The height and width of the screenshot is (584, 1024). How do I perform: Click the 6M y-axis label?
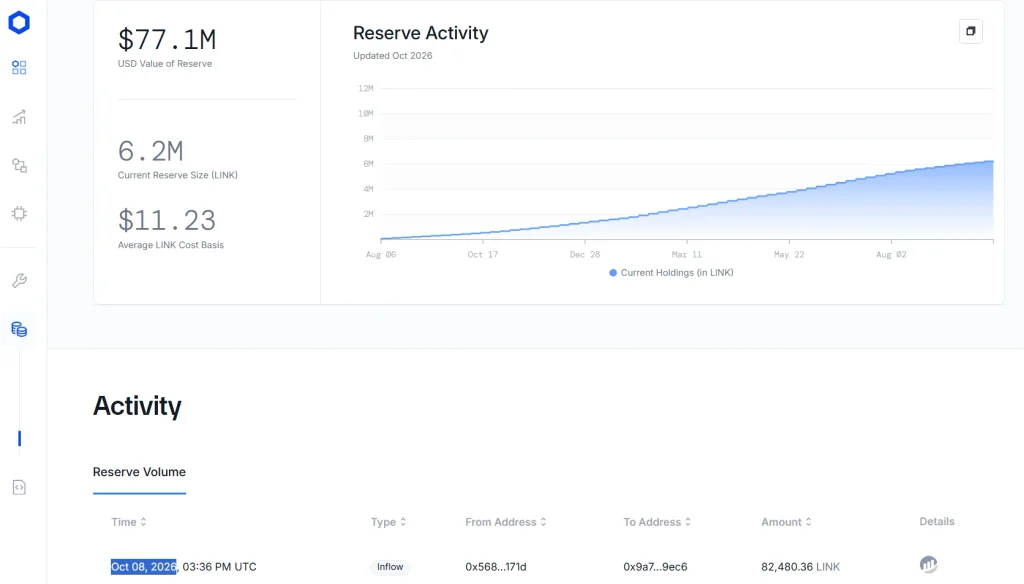click(x=368, y=164)
